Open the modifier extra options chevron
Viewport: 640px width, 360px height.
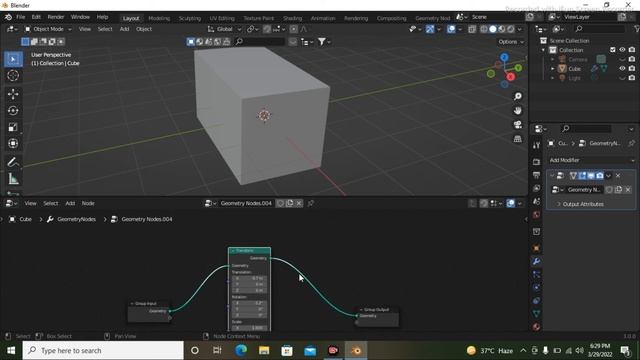(x=609, y=176)
